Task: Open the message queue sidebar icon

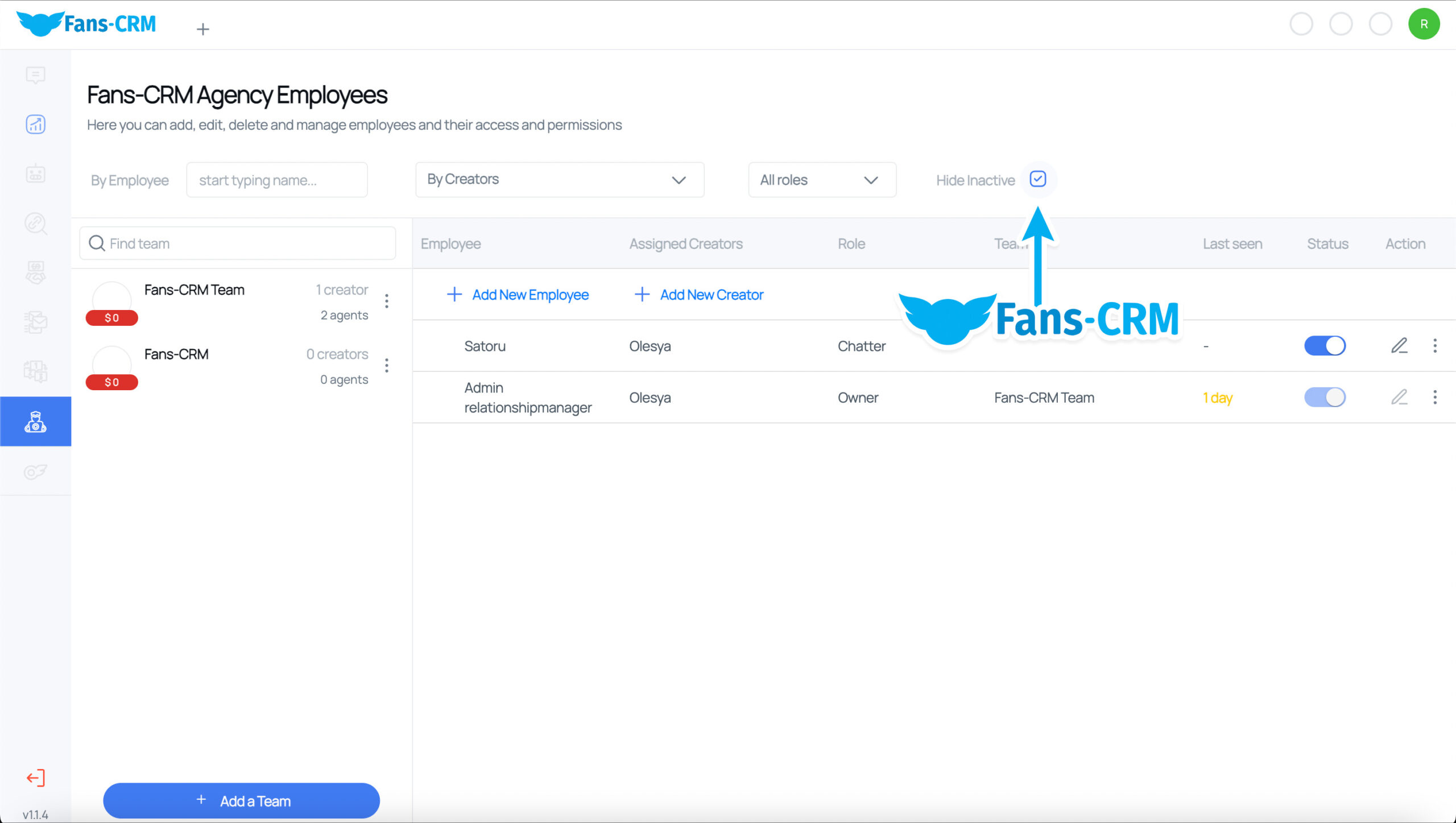Action: coord(35,371)
